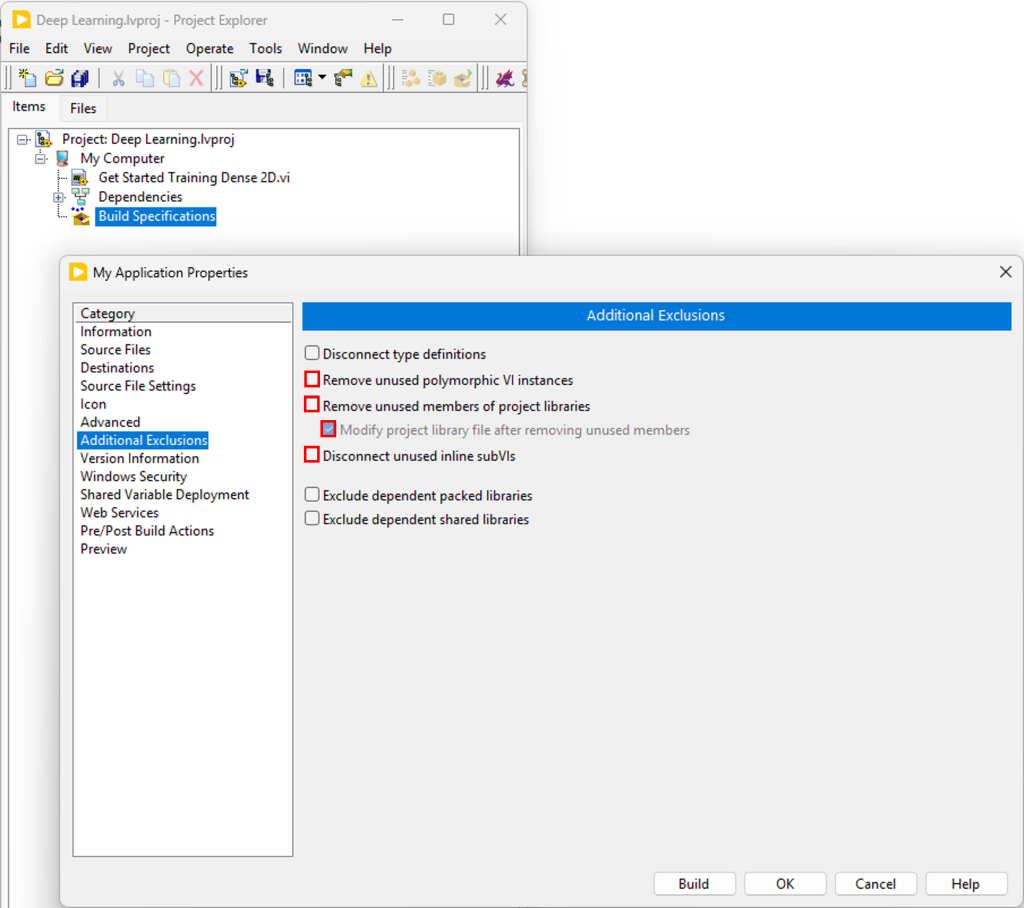Check Remove unused polymorphic VI instances
This screenshot has height=908, width=1024.
pos(312,380)
